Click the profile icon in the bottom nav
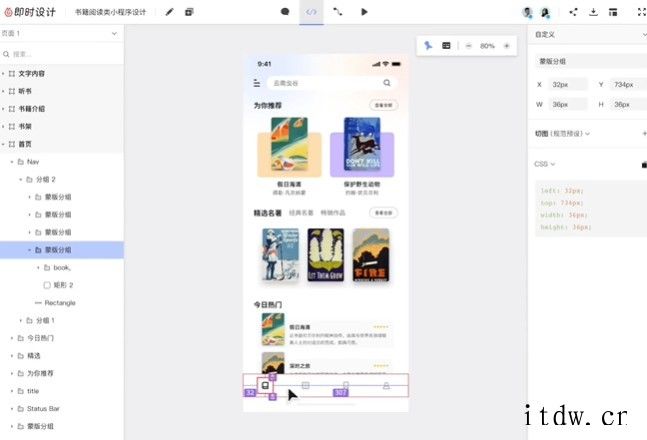Image resolution: width=647 pixels, height=440 pixels. (x=386, y=386)
